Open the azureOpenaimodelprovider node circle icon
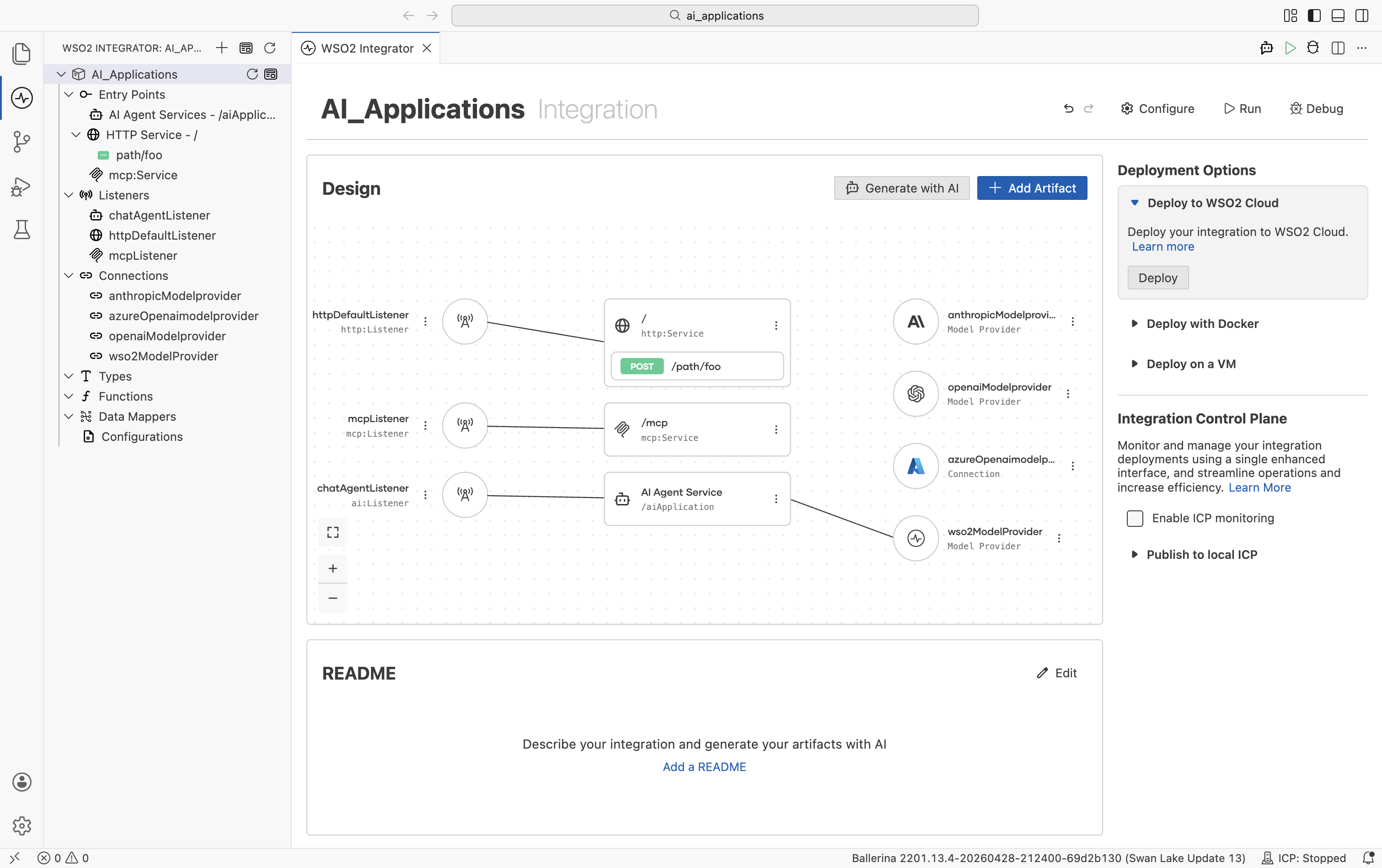 coord(916,466)
